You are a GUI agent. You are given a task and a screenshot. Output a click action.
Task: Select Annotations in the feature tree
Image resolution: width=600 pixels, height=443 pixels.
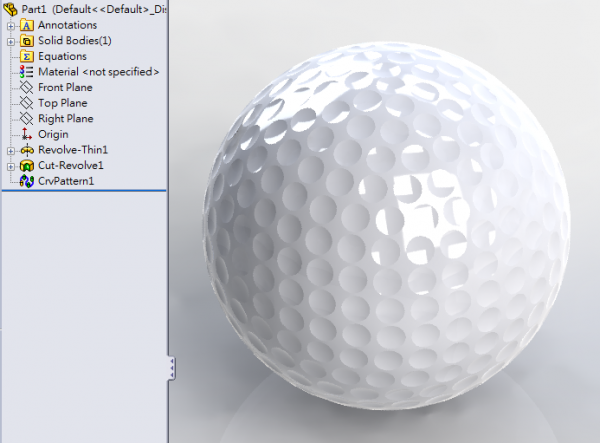coord(67,25)
